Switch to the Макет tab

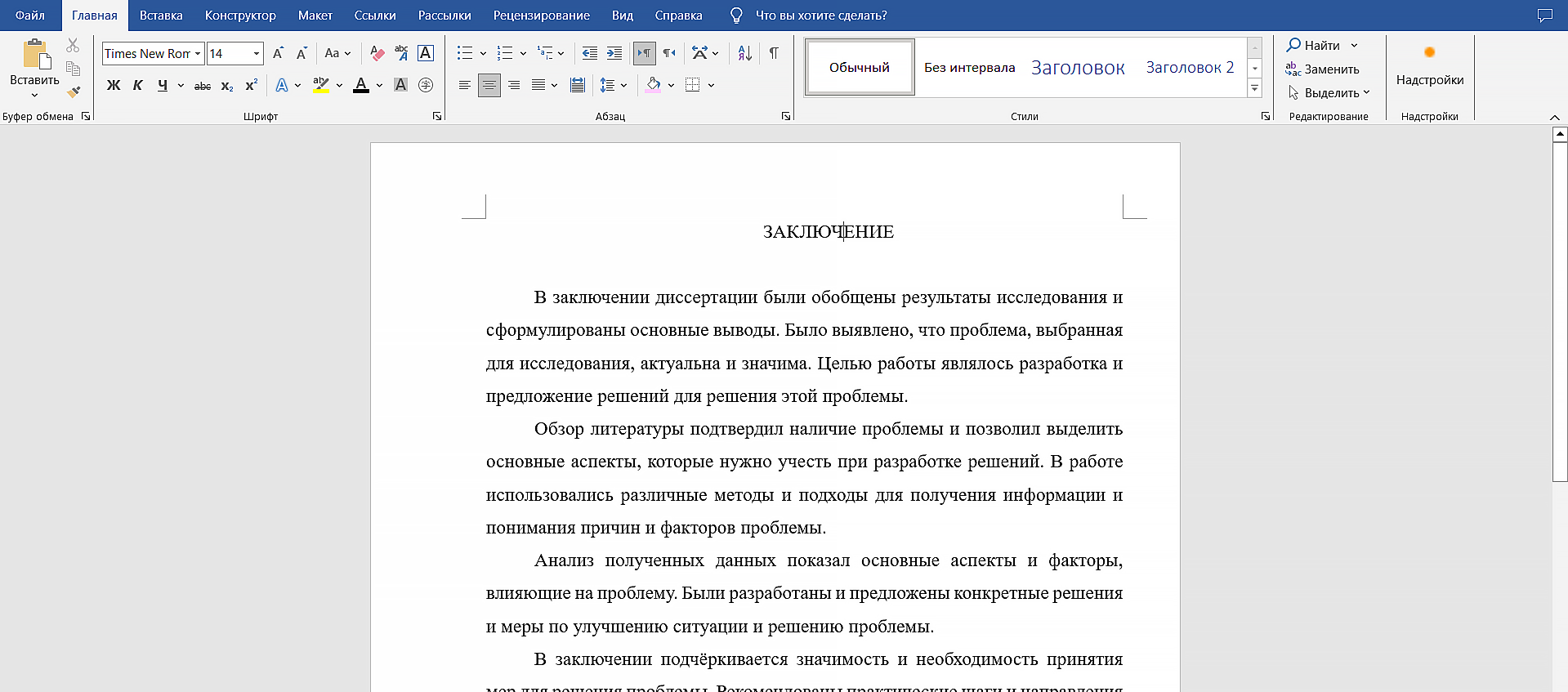(315, 16)
